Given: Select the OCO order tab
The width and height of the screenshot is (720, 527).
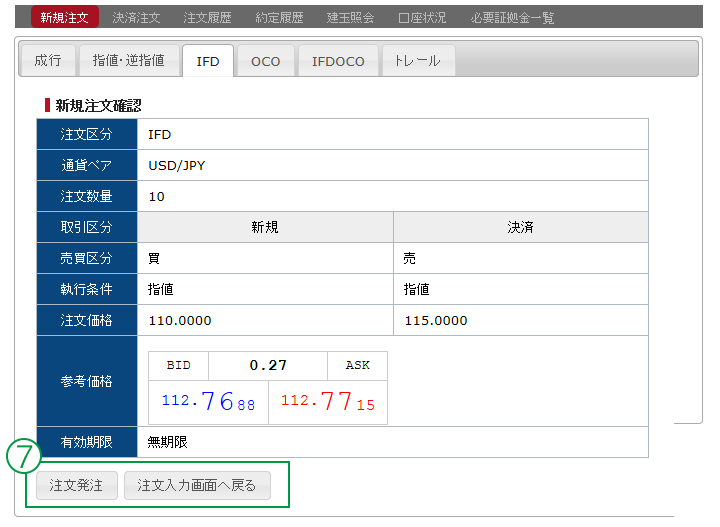Looking at the screenshot, I should [x=265, y=61].
